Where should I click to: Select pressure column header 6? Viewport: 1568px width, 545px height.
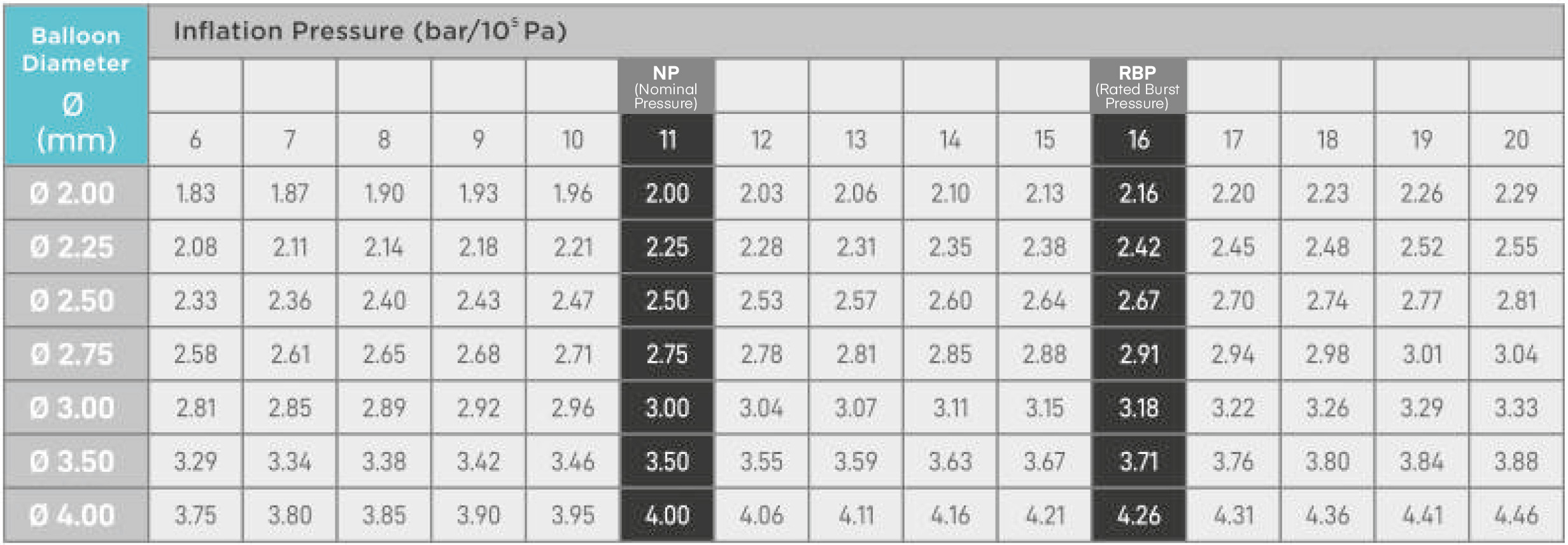click(x=195, y=139)
